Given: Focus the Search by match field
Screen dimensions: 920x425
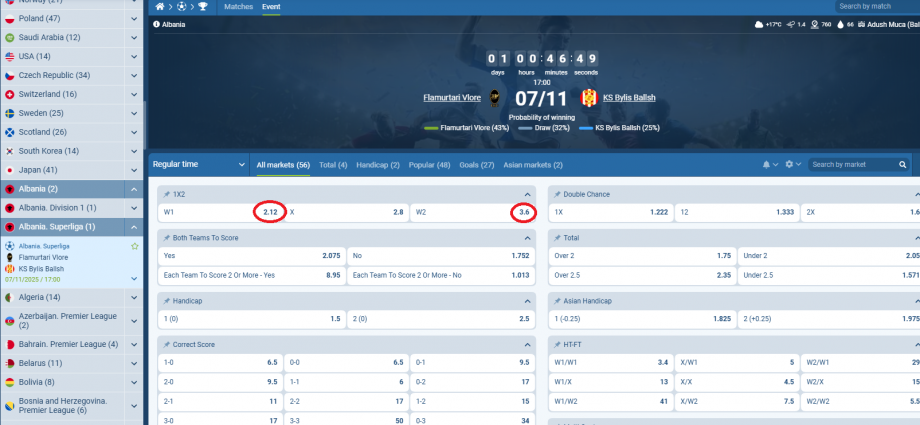Looking at the screenshot, I should tap(877, 6).
